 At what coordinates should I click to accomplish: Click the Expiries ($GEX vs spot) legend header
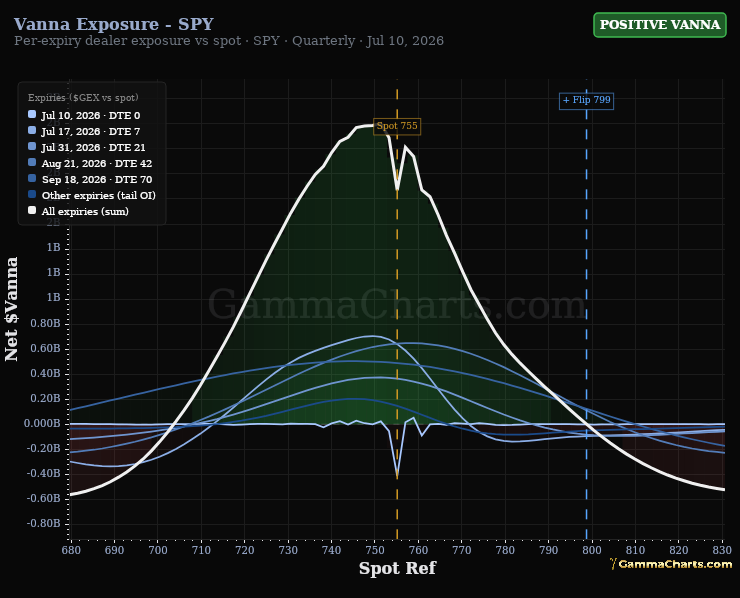[83, 98]
